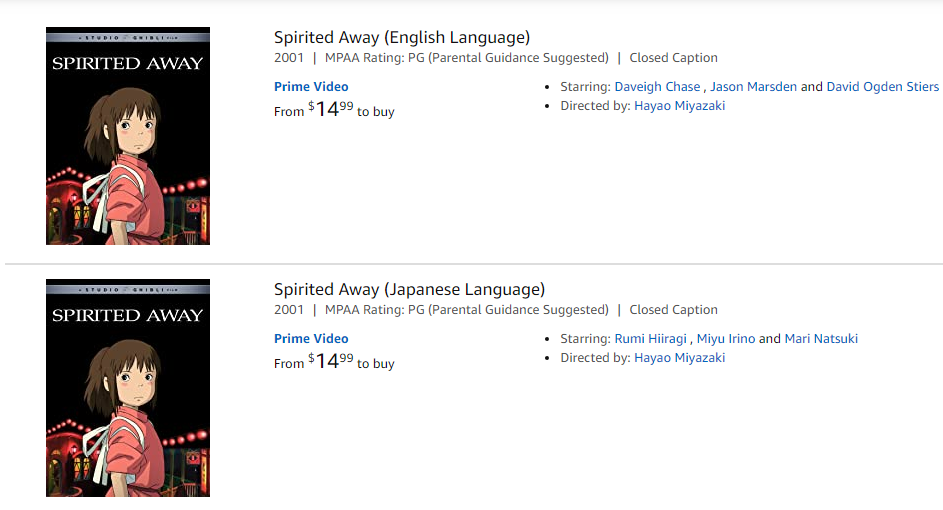This screenshot has width=943, height=510.
Task: Click the Japanese version poster thumbnail
Action: point(128,388)
